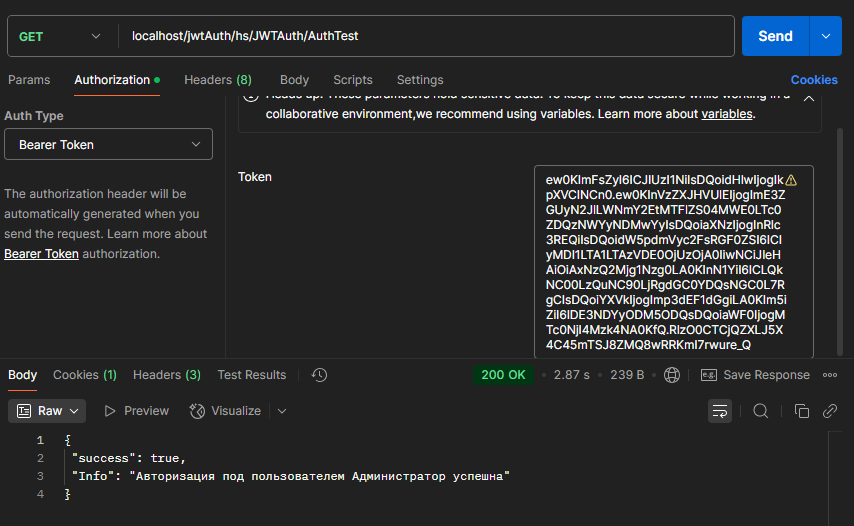Click Save Response button
The image size is (854, 526).
click(756, 375)
